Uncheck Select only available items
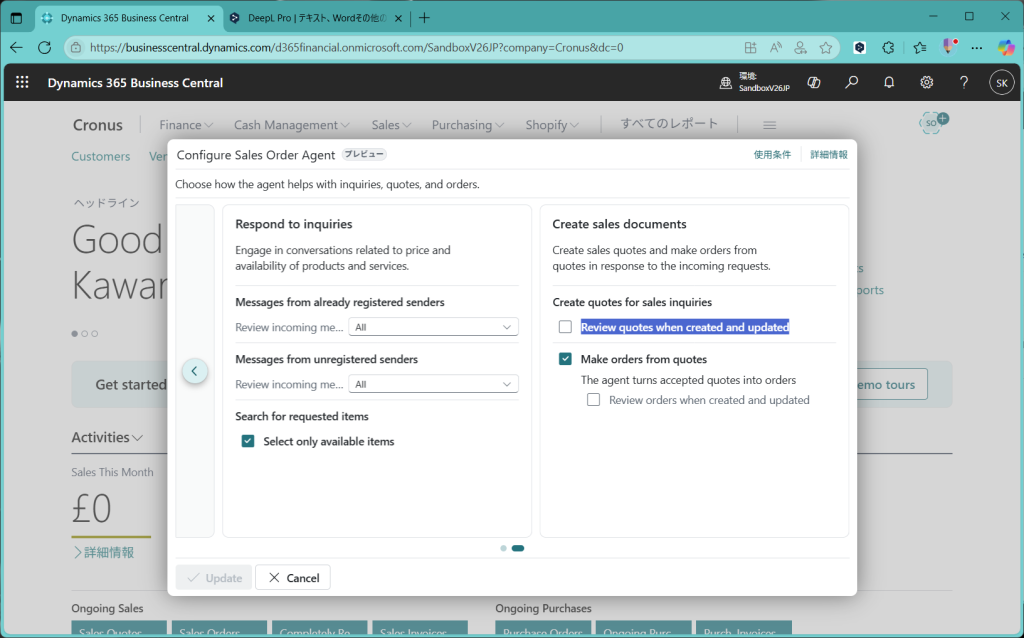1024x638 pixels. click(248, 441)
